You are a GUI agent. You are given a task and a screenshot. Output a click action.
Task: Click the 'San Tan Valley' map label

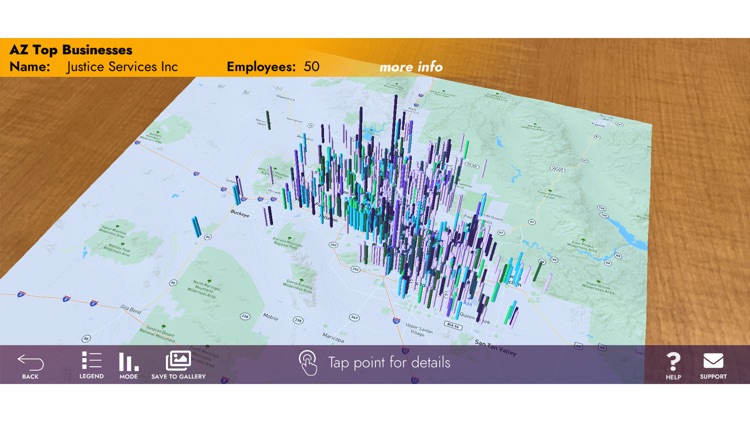(x=495, y=348)
